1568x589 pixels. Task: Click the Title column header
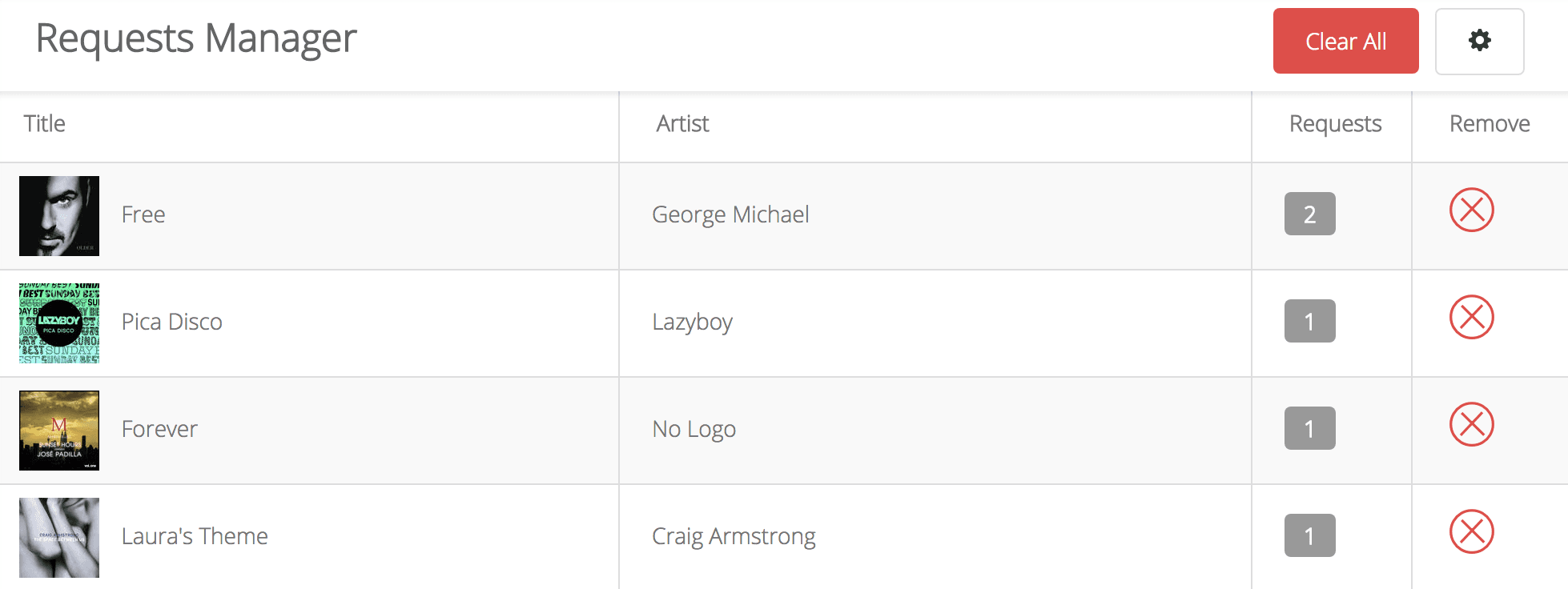pos(45,124)
